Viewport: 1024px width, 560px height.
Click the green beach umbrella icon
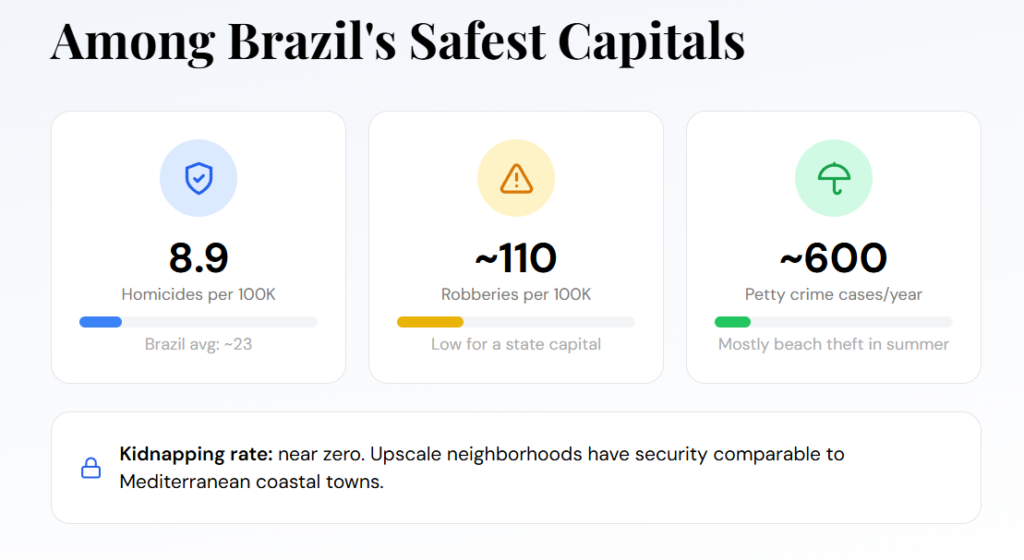coord(833,179)
